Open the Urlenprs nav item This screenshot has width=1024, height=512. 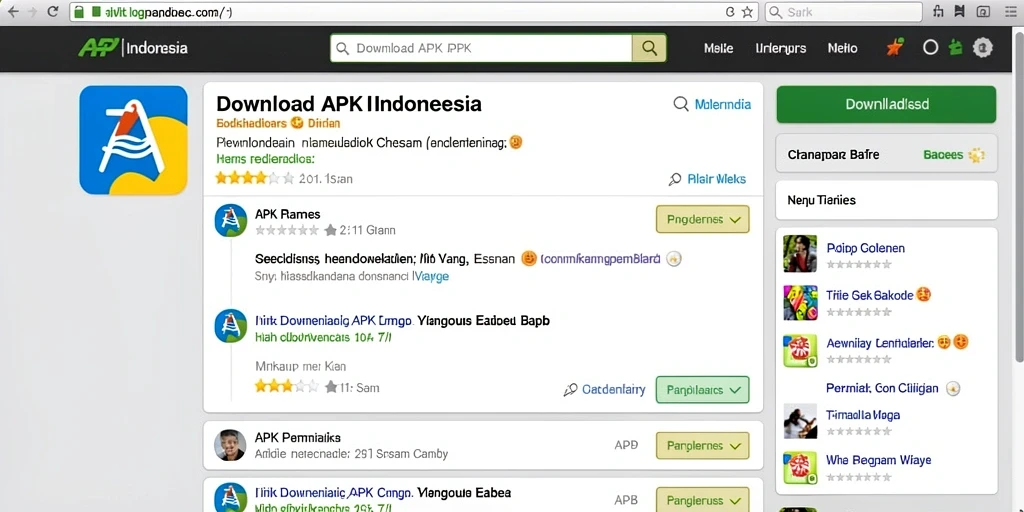780,48
